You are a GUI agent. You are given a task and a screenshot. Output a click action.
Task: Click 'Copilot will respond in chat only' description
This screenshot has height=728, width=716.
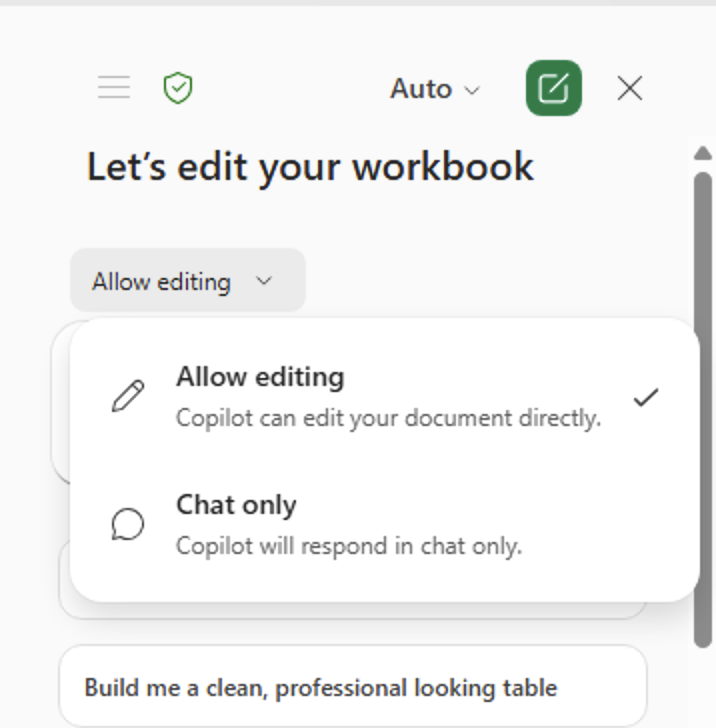point(348,546)
